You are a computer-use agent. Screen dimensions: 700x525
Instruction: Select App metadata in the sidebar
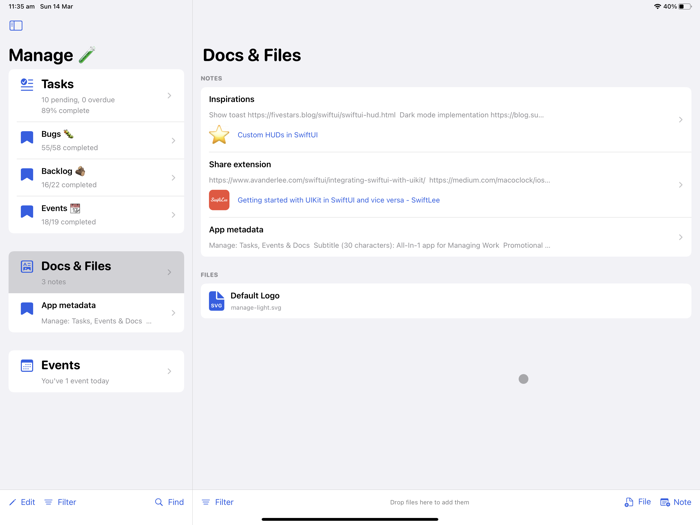pos(96,312)
